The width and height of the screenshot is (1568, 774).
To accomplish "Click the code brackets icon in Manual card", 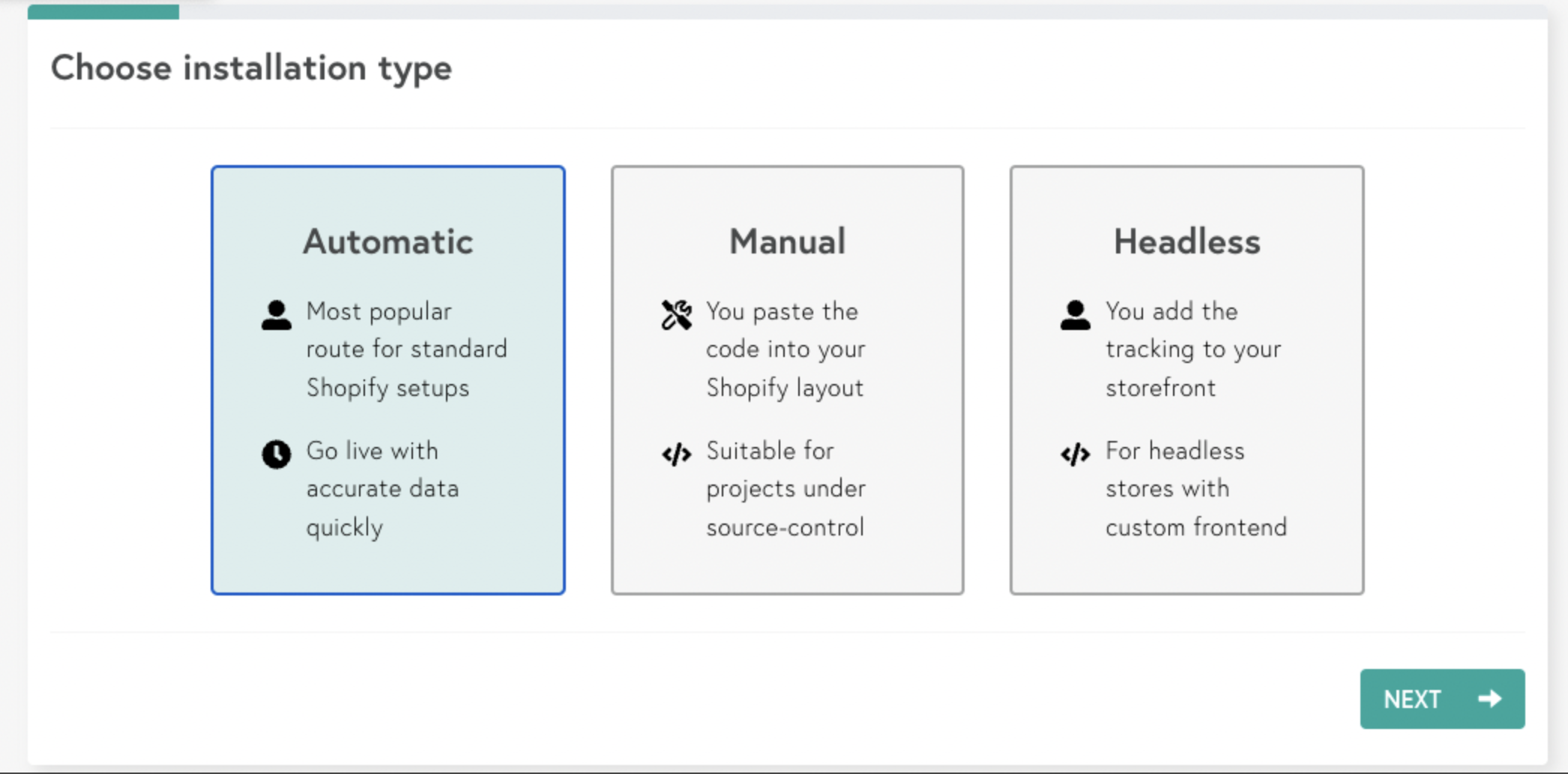I will (676, 454).
